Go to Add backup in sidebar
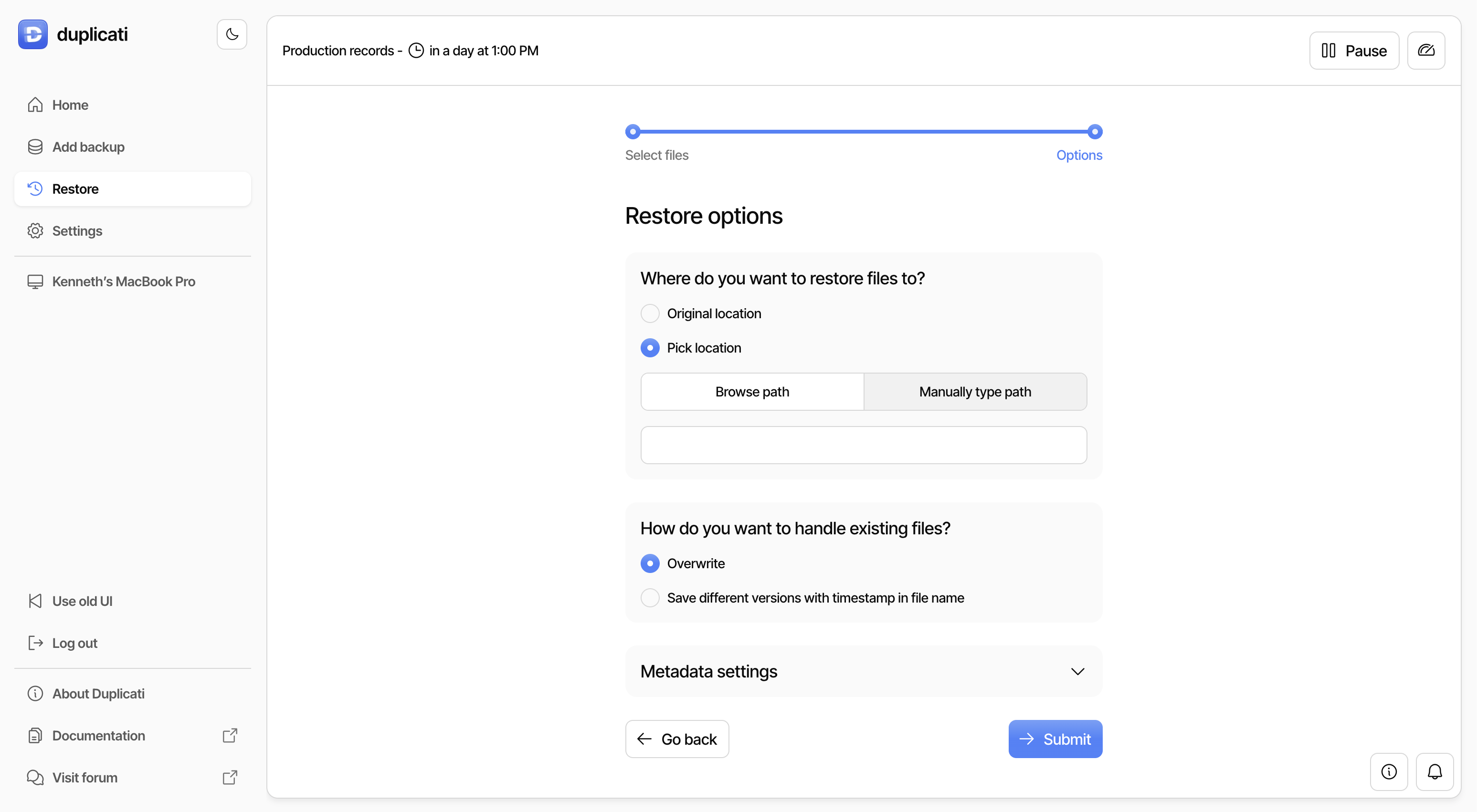1477x812 pixels. pyautogui.click(x=88, y=146)
